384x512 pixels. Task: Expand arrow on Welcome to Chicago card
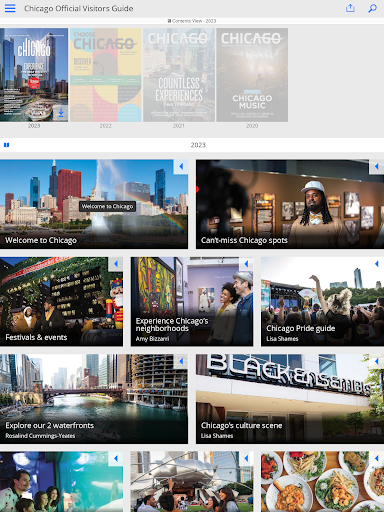pyautogui.click(x=181, y=166)
